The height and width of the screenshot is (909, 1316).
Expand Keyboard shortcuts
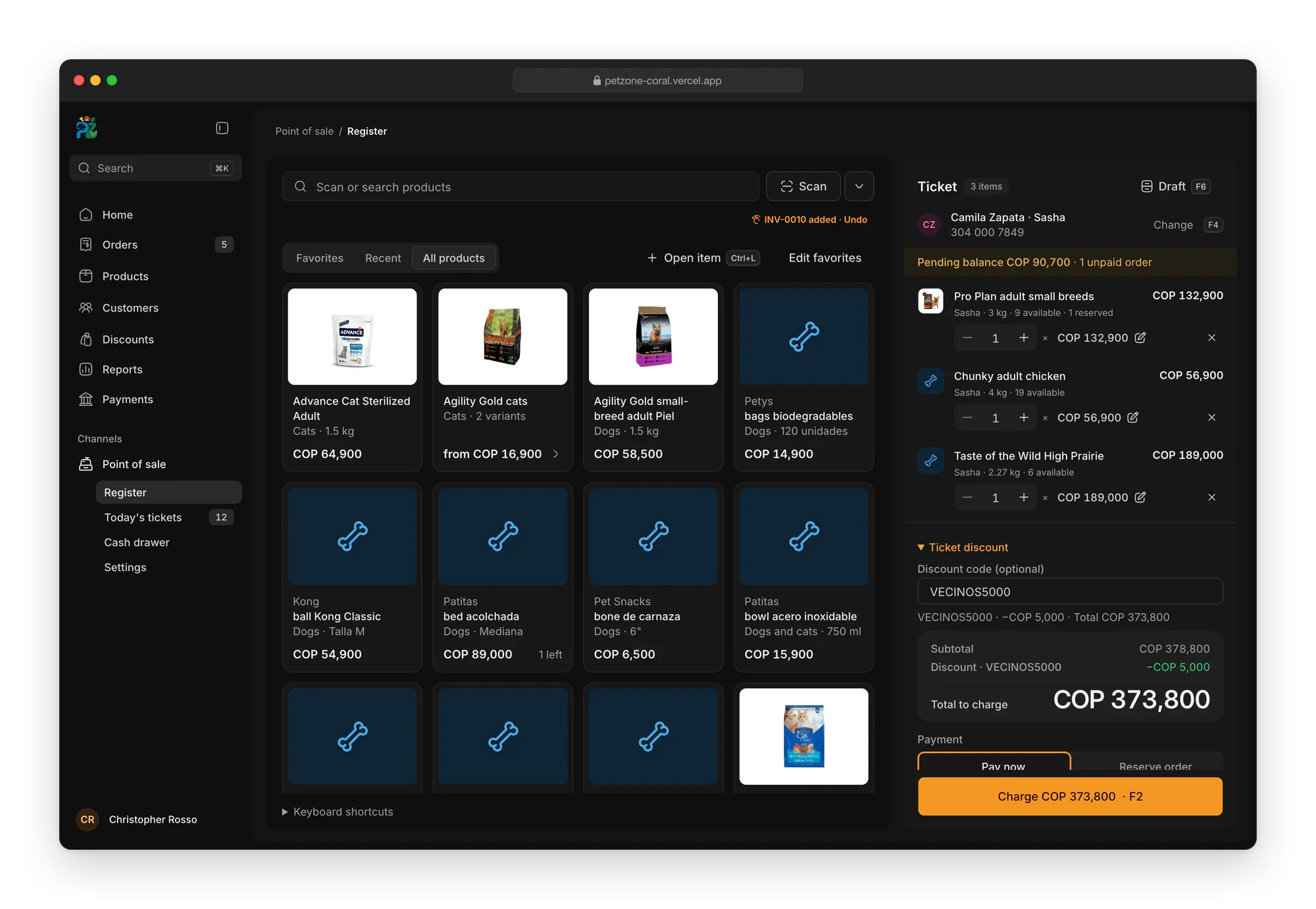pos(338,812)
